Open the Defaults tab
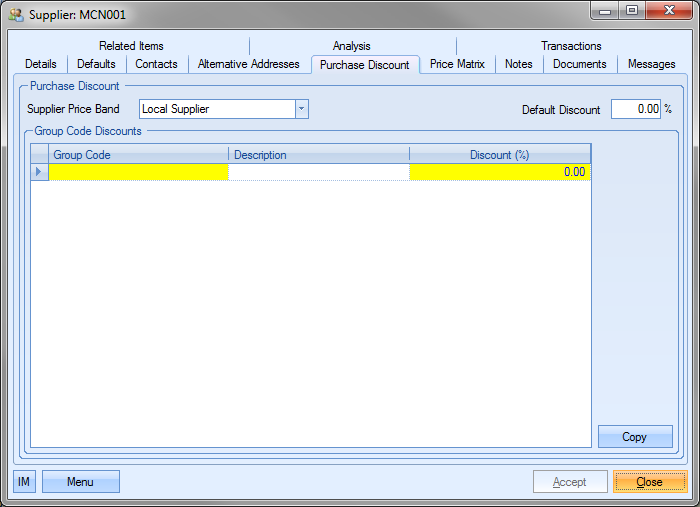Viewport: 700px width, 507px height. pyautogui.click(x=96, y=64)
